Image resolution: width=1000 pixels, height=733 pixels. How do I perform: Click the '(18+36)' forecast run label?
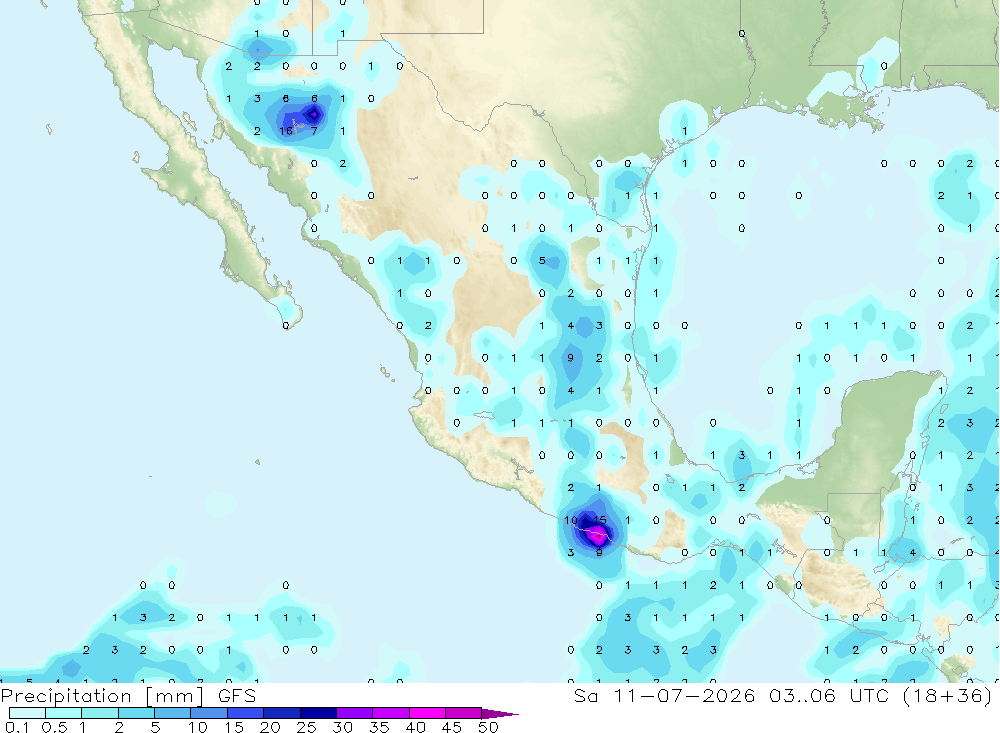[948, 695]
